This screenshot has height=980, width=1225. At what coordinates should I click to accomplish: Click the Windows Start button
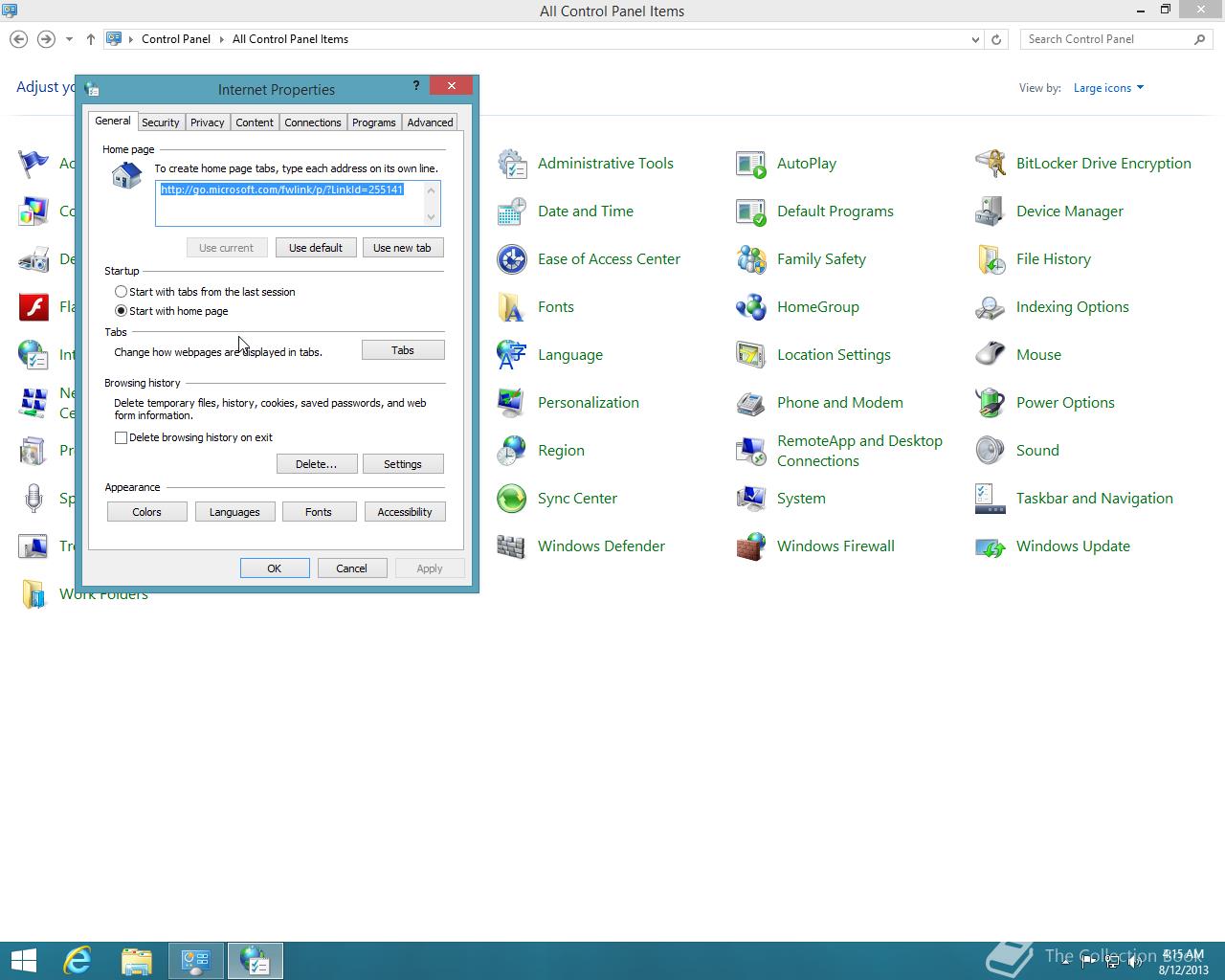23,961
